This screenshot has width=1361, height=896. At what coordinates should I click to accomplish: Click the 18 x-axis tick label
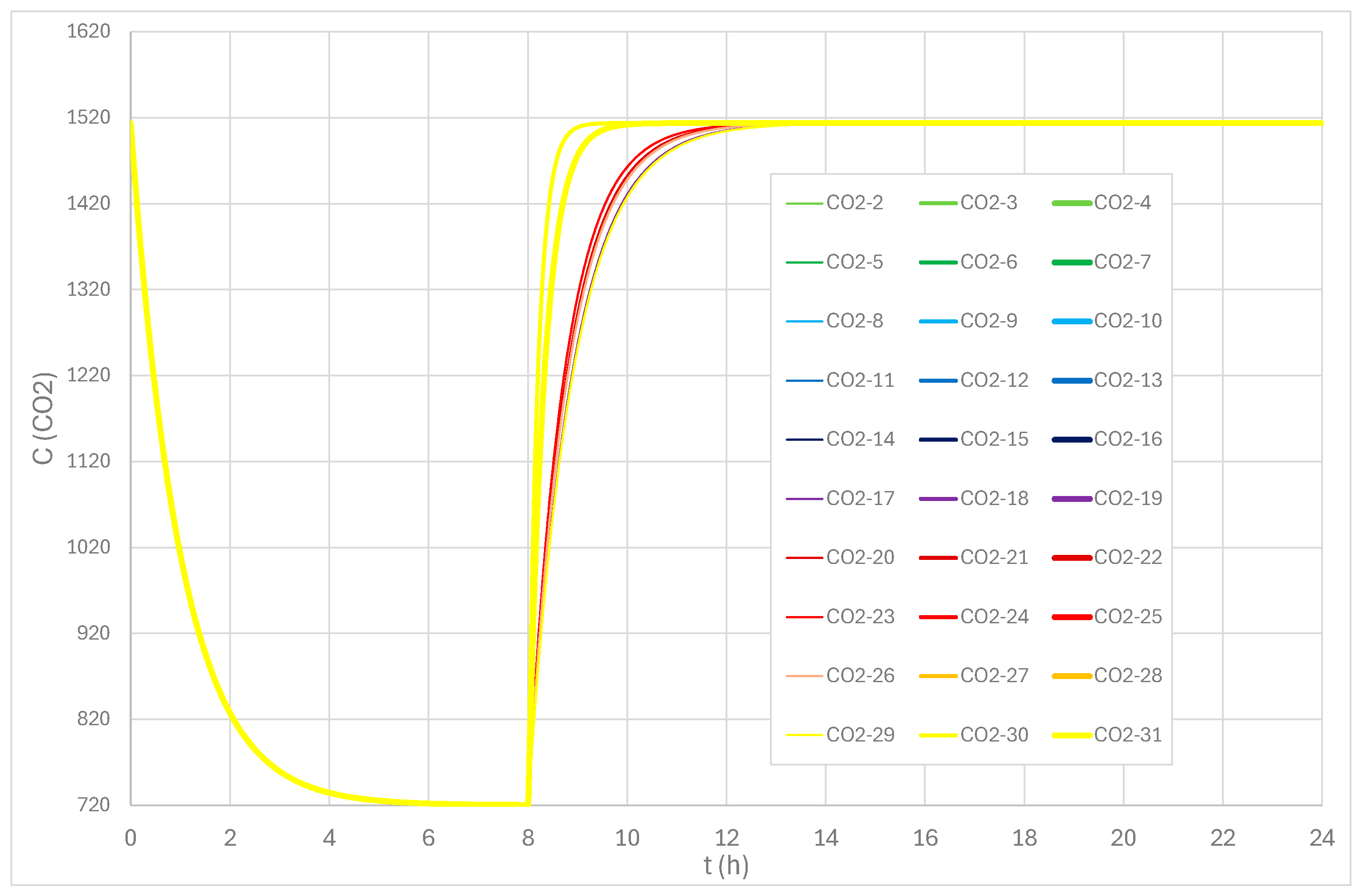pyautogui.click(x=1024, y=839)
